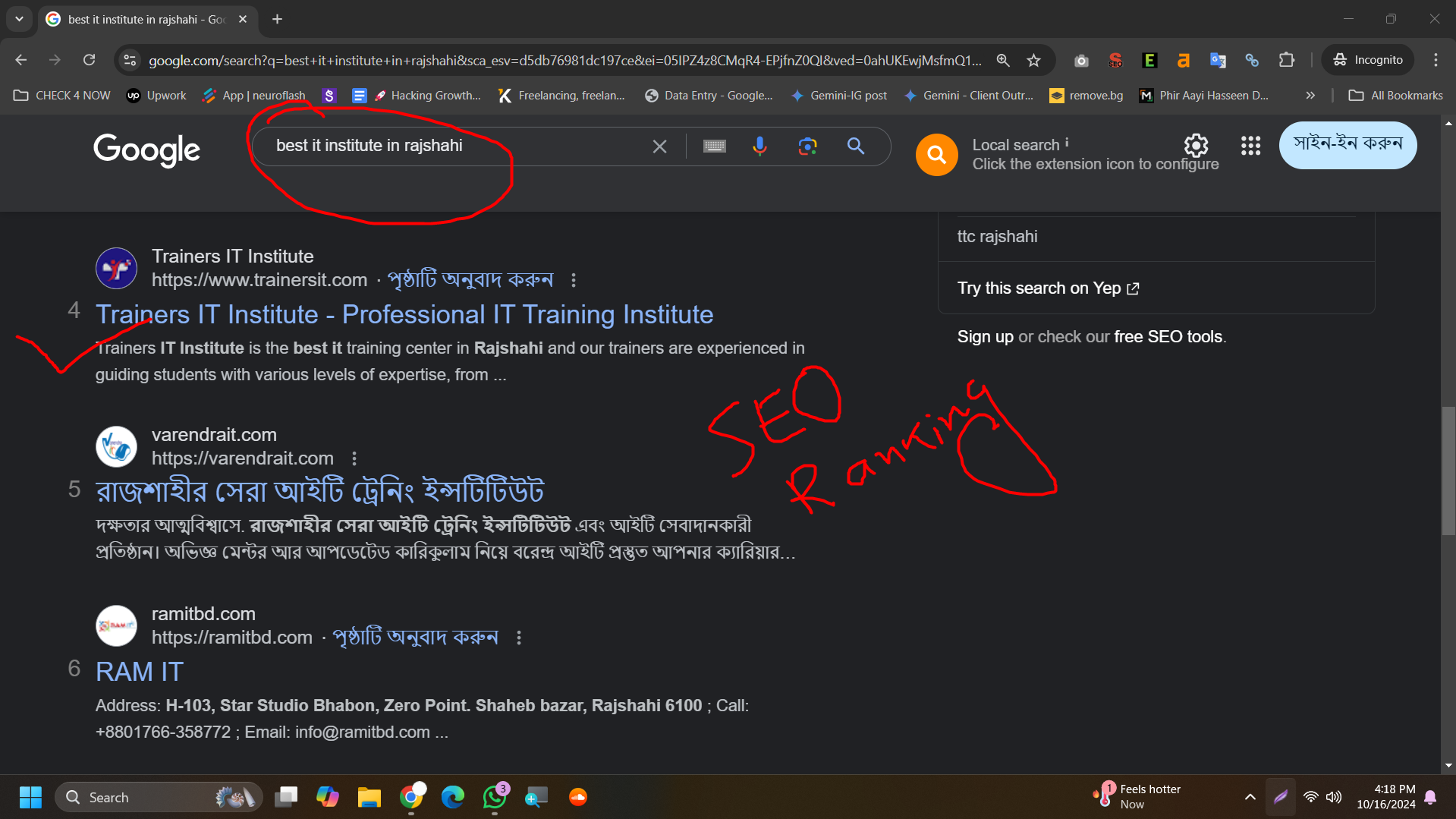Open options for ramitbd.com result
Screen dimensions: 1456x819
(x=519, y=638)
